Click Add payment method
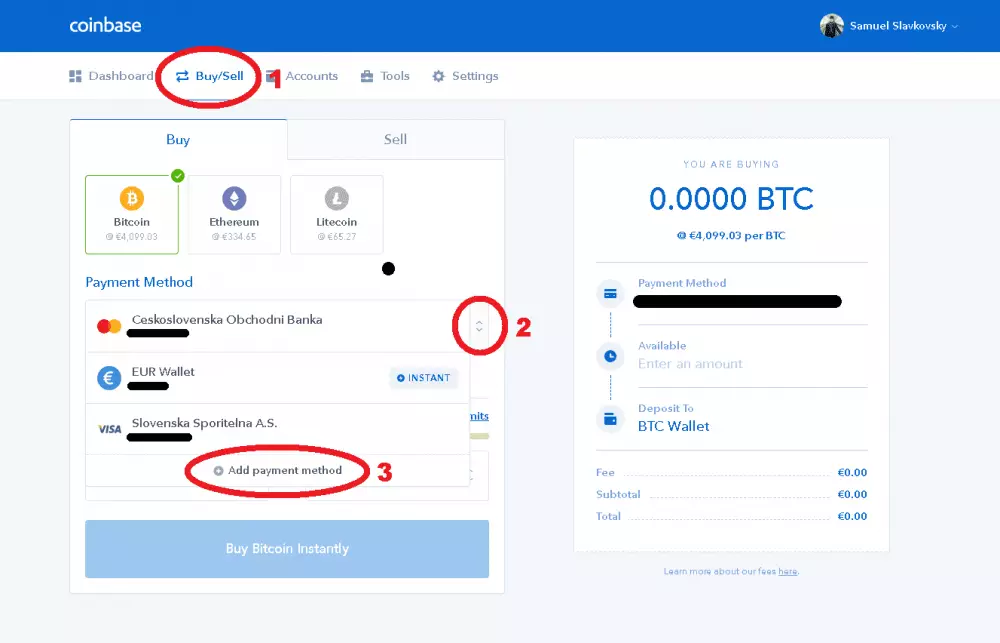The width and height of the screenshot is (1000, 643). (277, 470)
